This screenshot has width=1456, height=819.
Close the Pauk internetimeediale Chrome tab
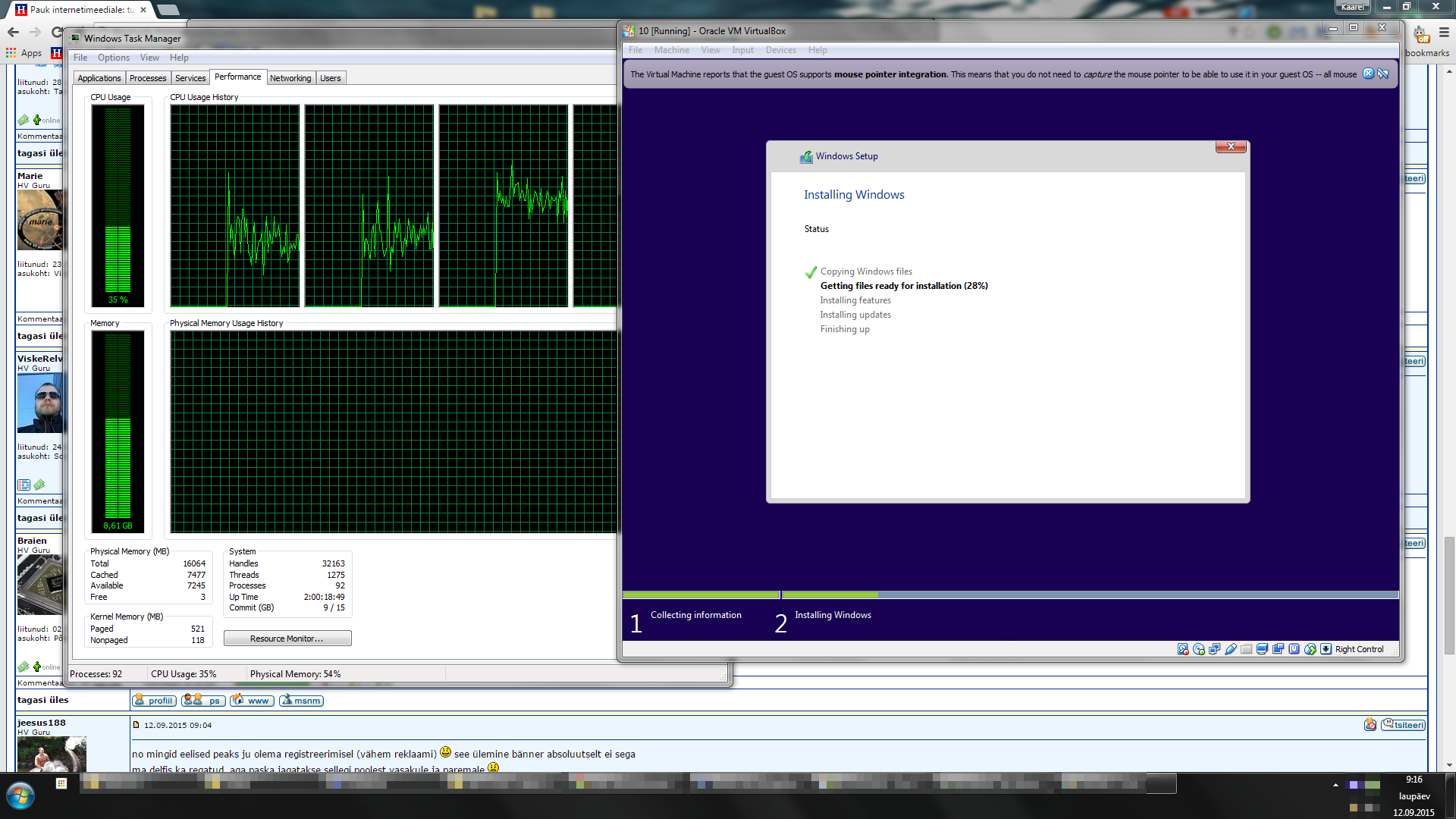[143, 10]
